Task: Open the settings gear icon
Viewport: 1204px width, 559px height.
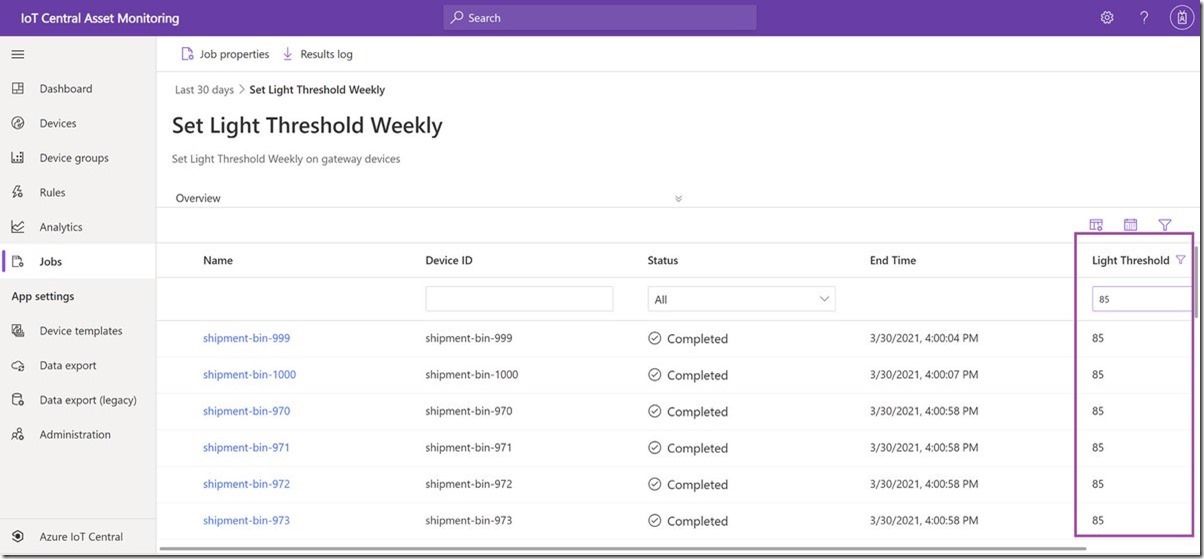Action: click(1107, 18)
